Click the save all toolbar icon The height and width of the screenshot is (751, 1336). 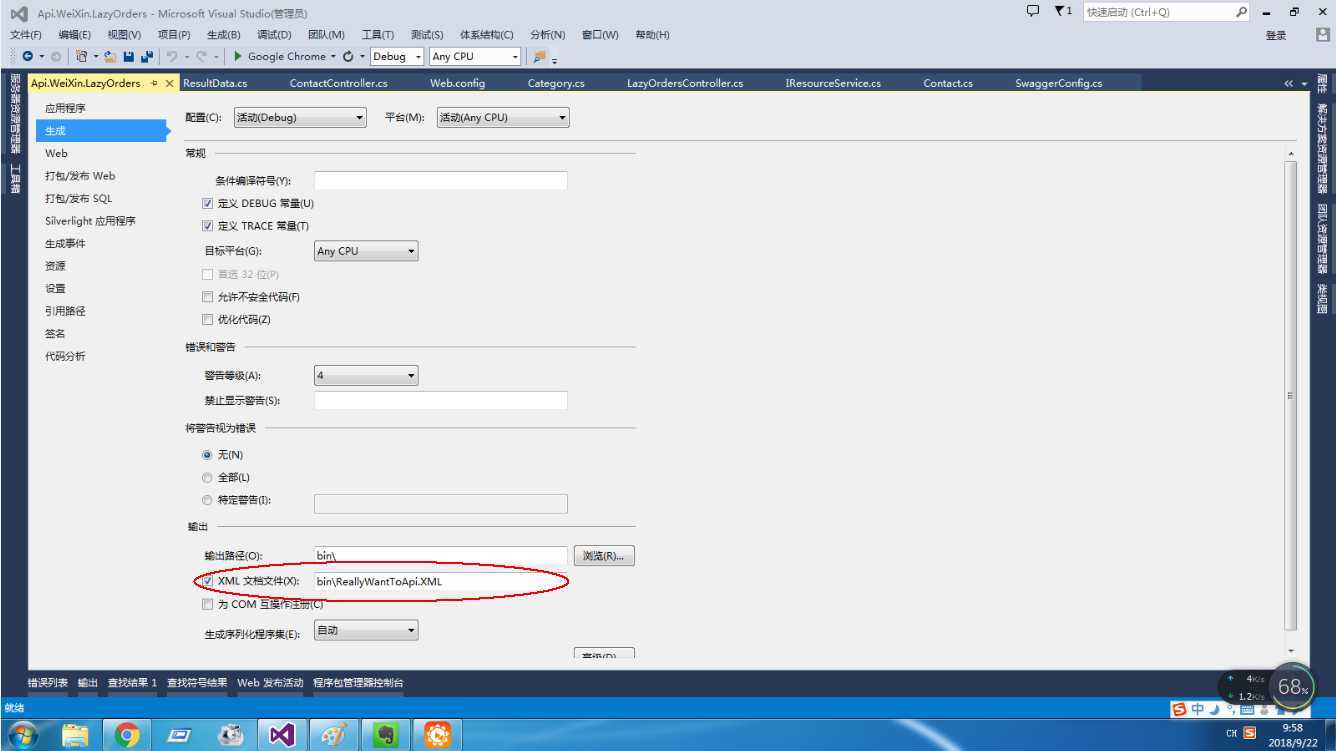pos(147,57)
